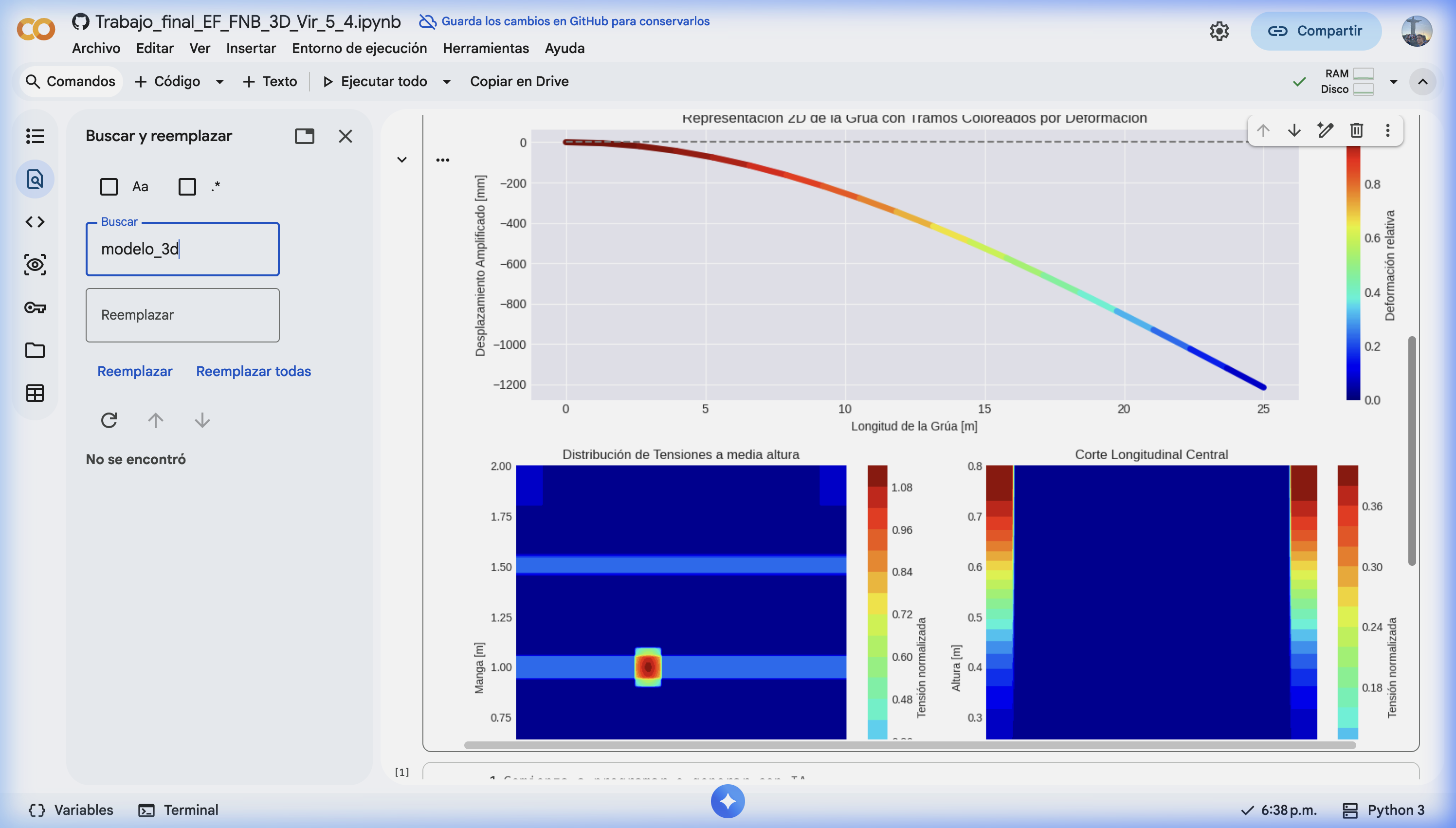Open the secrets key icon panel
This screenshot has width=1456, height=828.
tap(35, 307)
